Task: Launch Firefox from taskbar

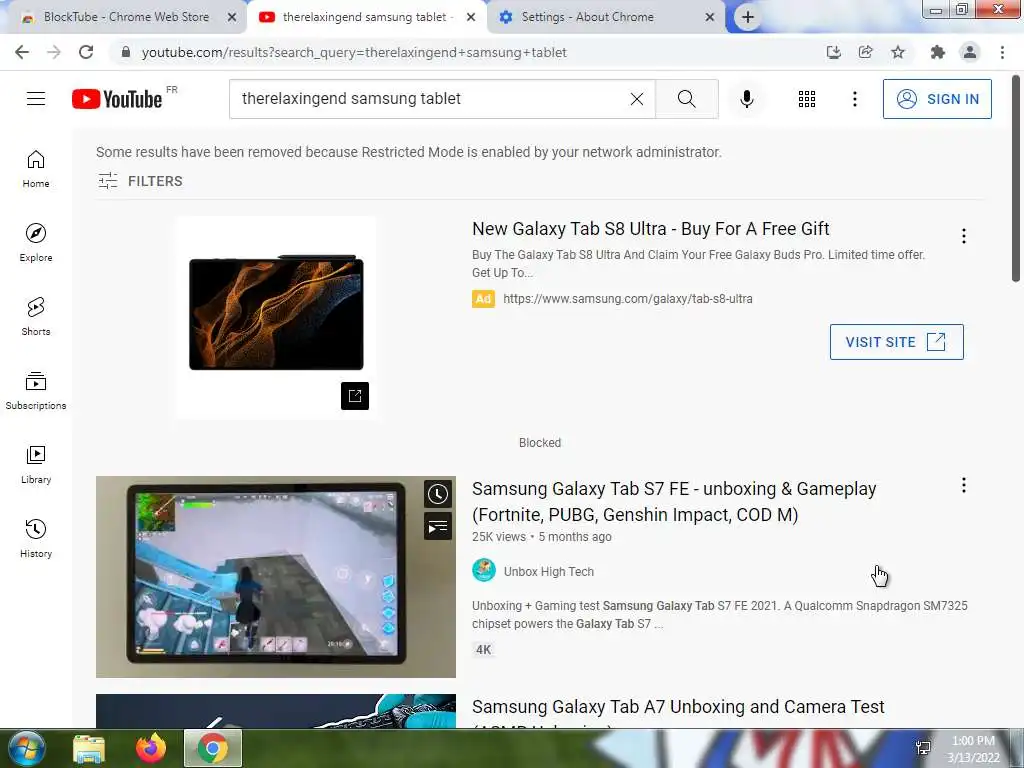Action: coord(151,748)
